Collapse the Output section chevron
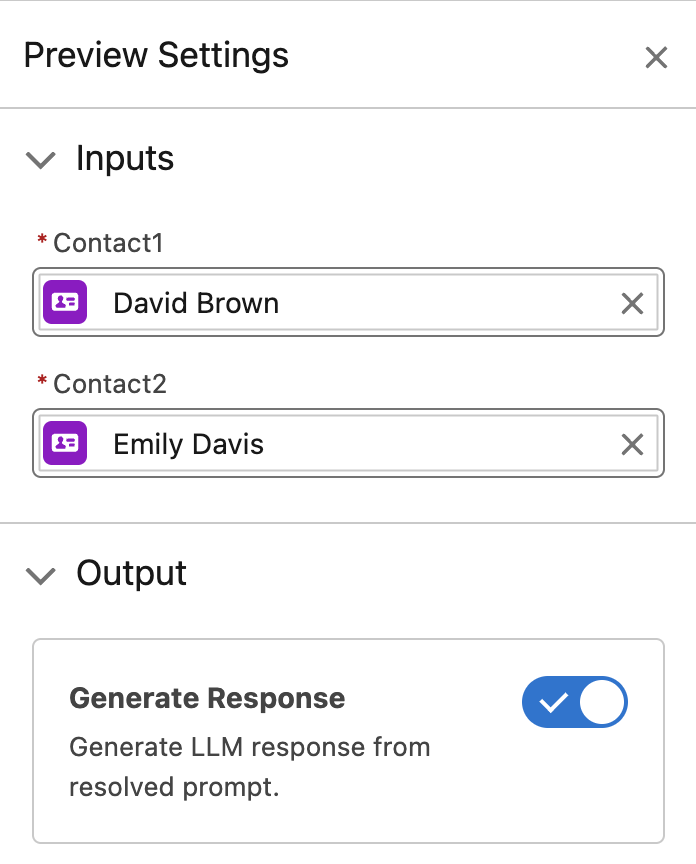 (x=41, y=575)
